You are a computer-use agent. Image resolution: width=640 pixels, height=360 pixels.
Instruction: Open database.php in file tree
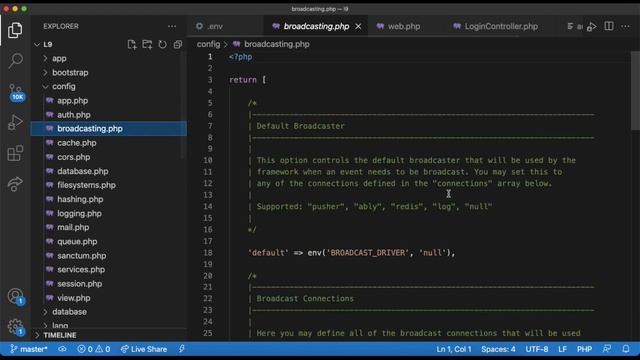[82, 171]
